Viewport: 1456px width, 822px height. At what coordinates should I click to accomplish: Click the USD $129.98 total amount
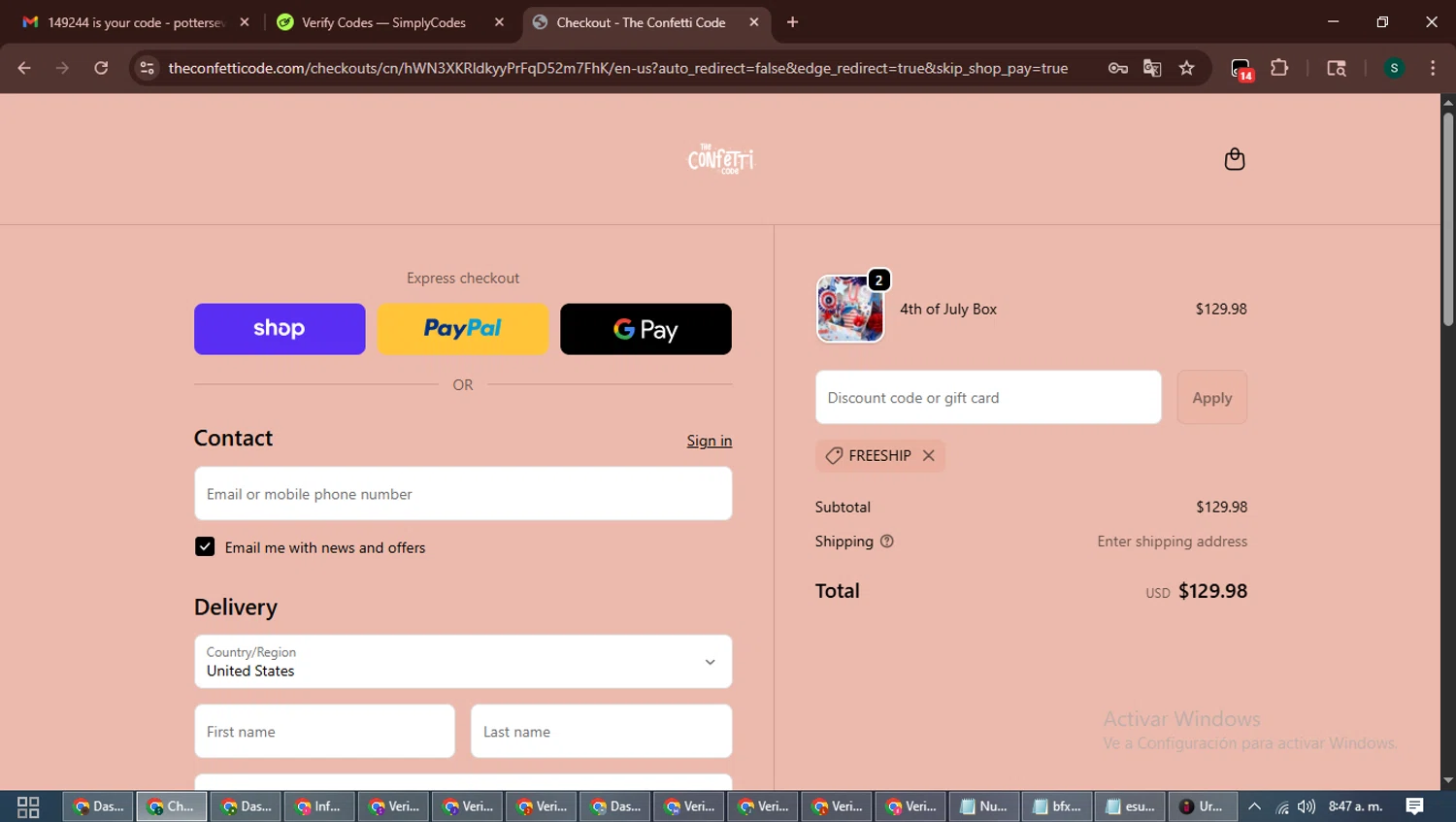click(x=1196, y=591)
